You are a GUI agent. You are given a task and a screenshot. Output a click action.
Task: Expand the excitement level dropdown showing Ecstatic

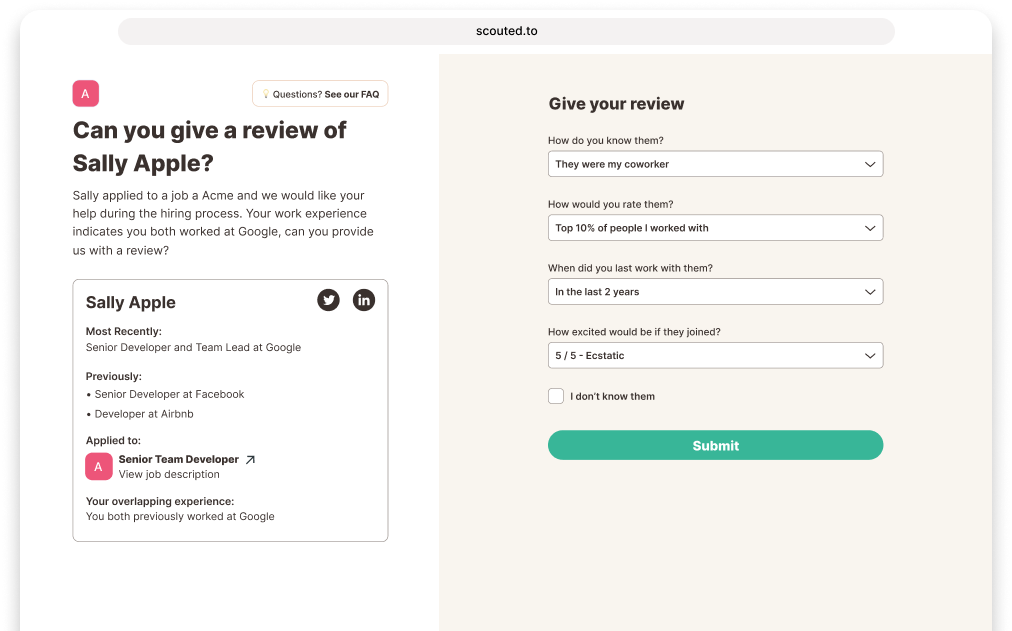point(715,356)
